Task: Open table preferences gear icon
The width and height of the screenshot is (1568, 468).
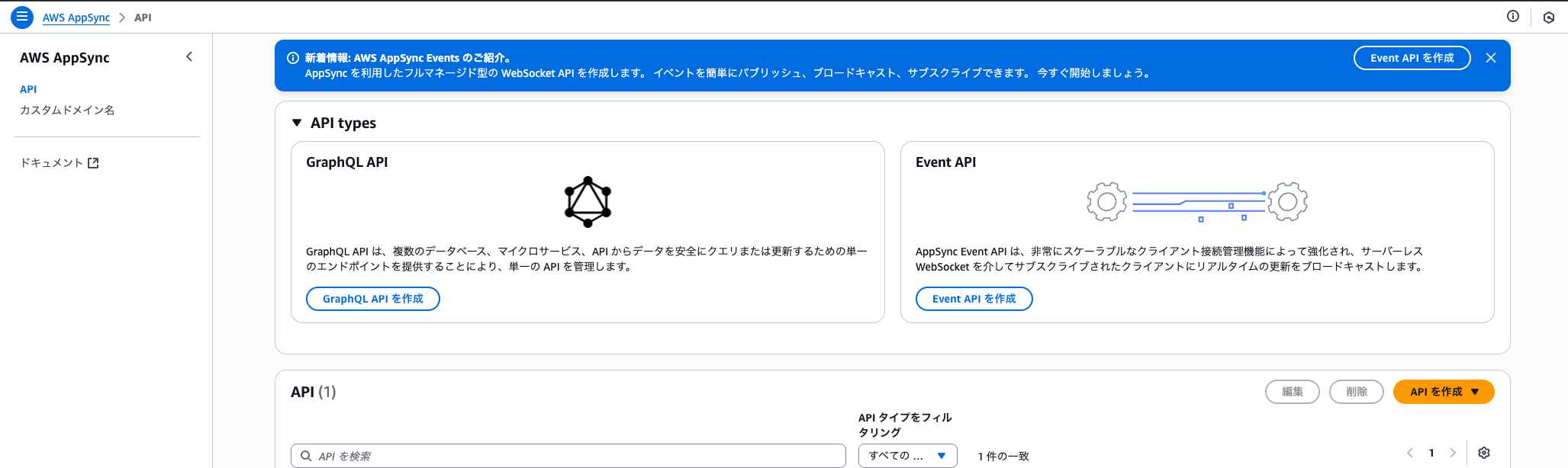Action: tap(1483, 453)
